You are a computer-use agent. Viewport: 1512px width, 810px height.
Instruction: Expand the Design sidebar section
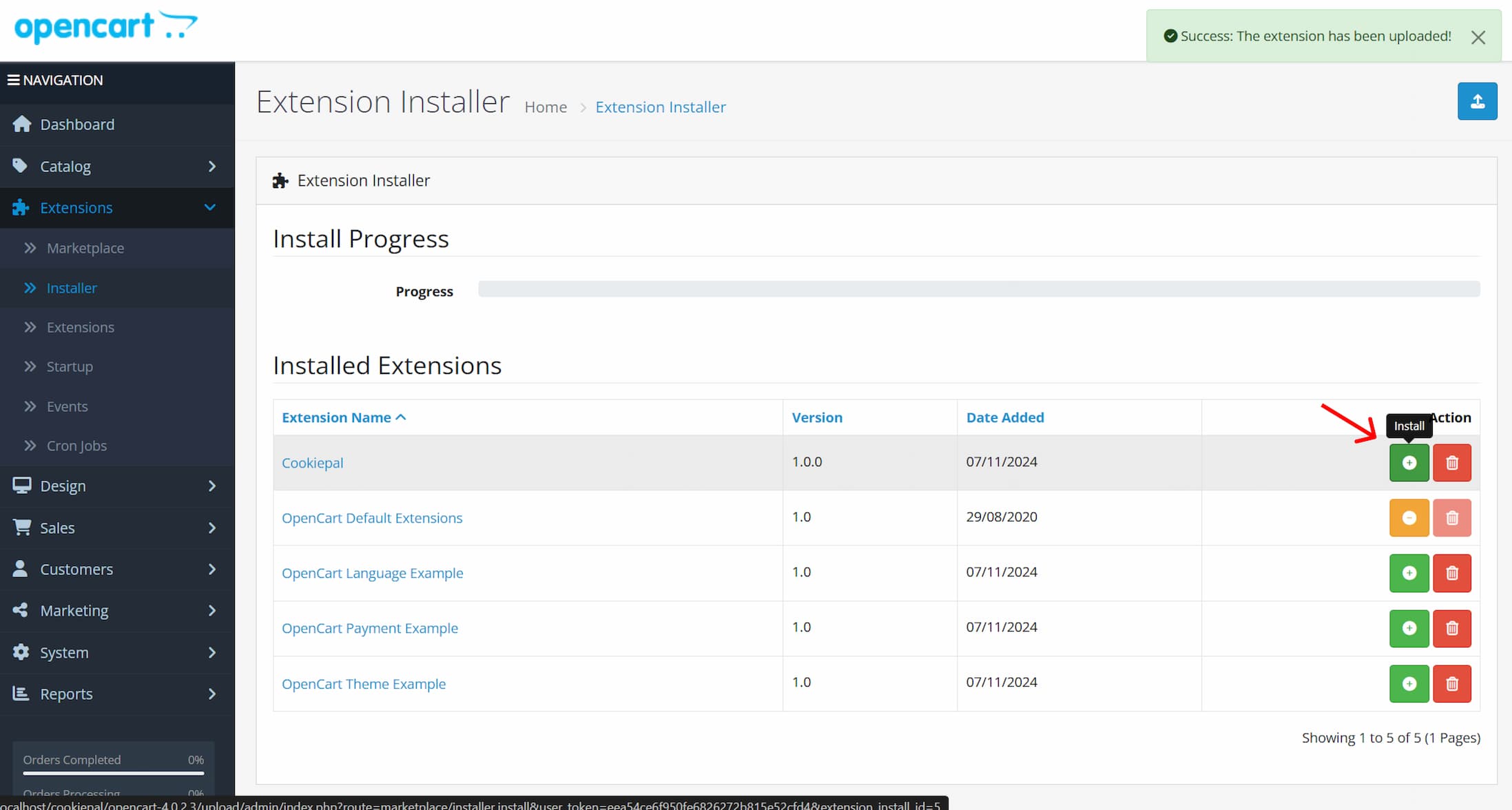[x=62, y=486]
